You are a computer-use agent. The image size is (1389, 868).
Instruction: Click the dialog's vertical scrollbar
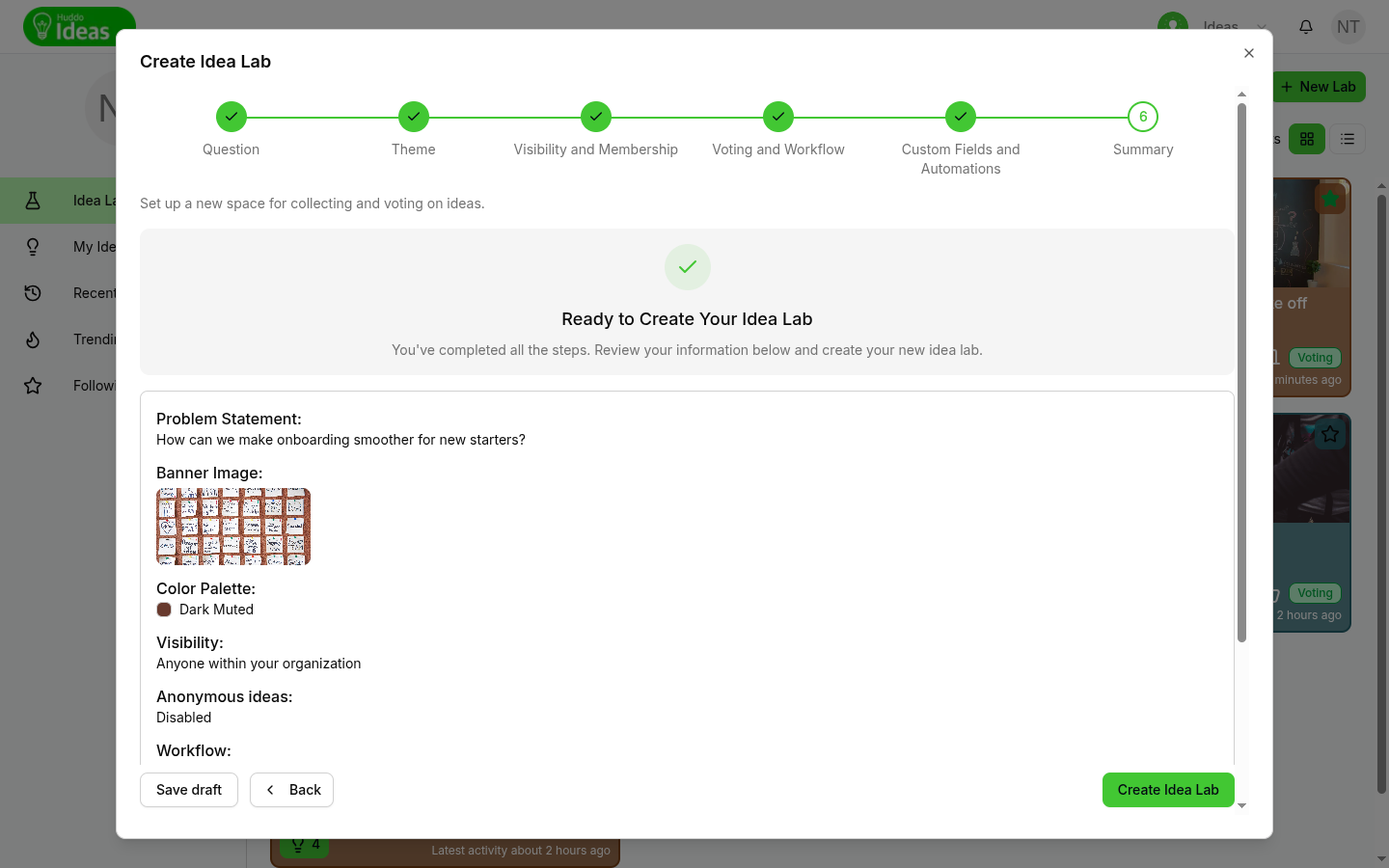[x=1241, y=372]
